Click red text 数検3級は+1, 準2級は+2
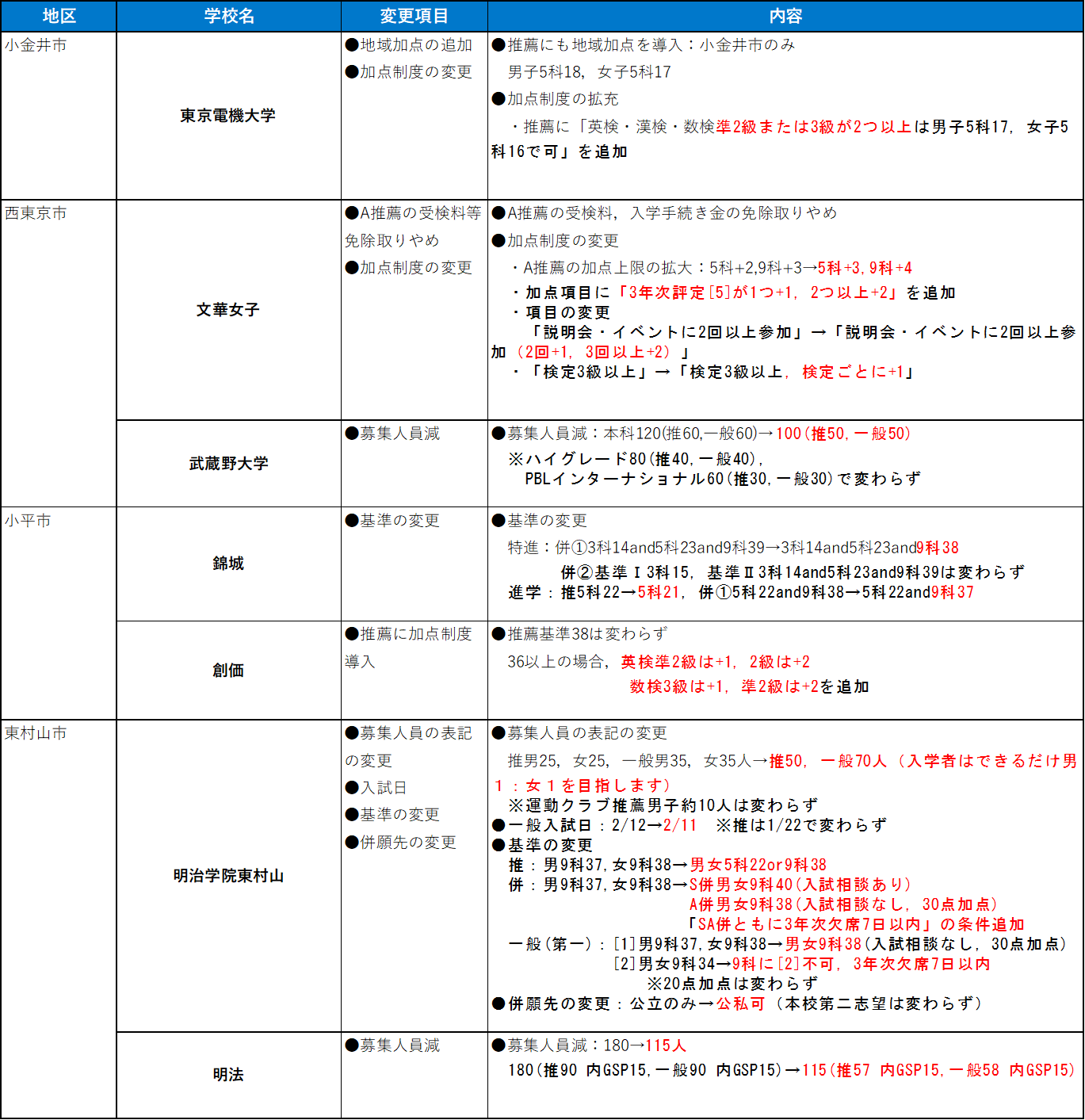The image size is (1085, 1120). click(x=724, y=686)
